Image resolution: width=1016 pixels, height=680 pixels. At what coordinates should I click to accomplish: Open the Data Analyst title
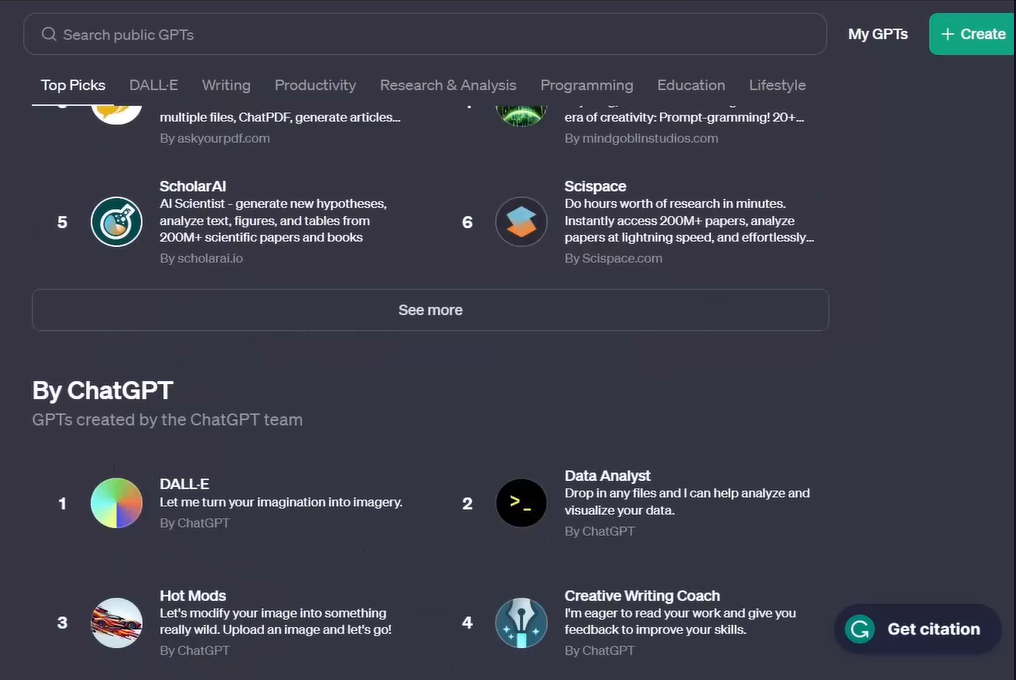607,475
